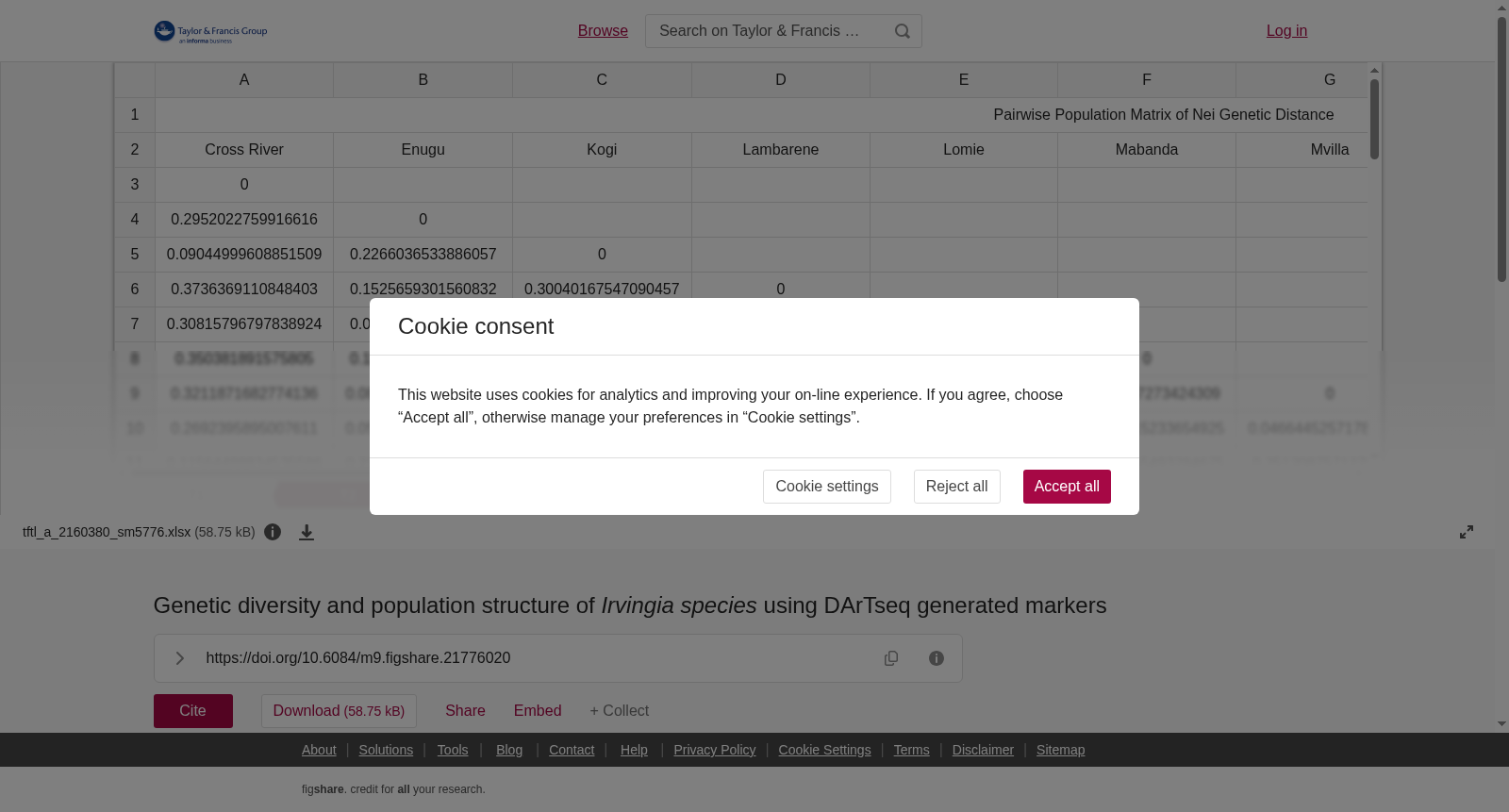Click cell 0.2952022759916616
Image resolution: width=1509 pixels, height=812 pixels.
[x=244, y=220]
